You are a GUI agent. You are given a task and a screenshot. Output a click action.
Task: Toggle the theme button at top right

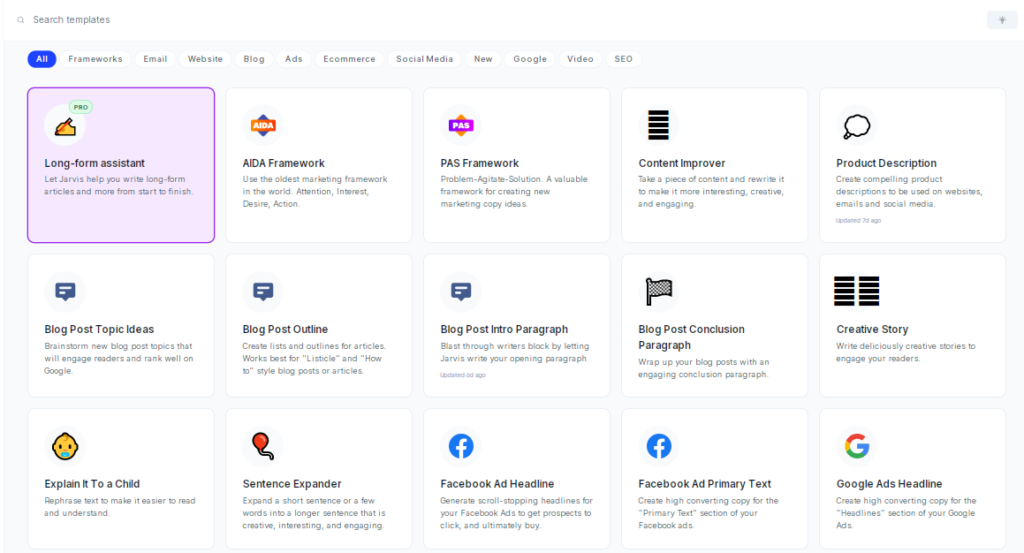1001,20
